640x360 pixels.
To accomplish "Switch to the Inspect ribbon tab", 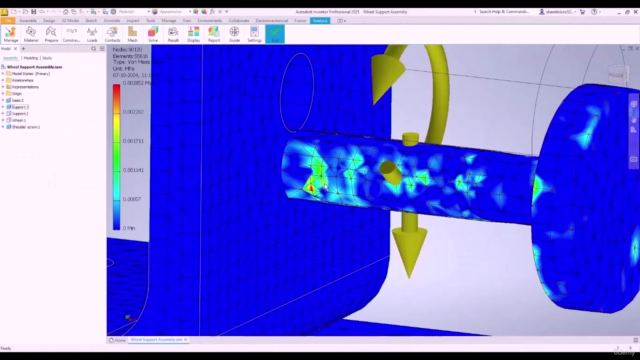I will (133, 20).
